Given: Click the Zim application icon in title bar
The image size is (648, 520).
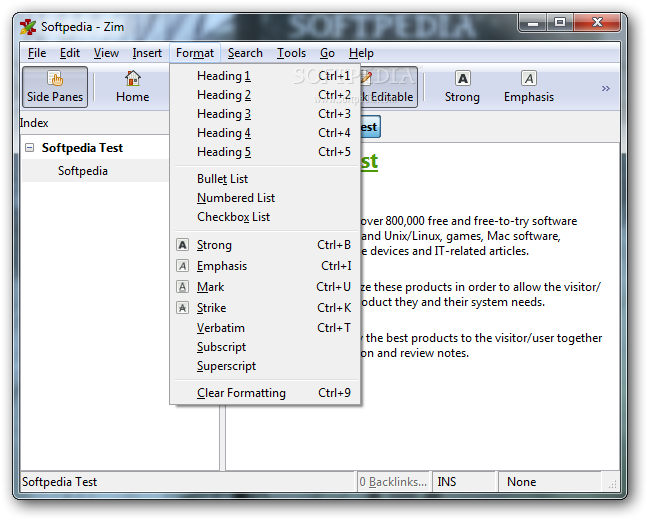Looking at the screenshot, I should coord(28,27).
